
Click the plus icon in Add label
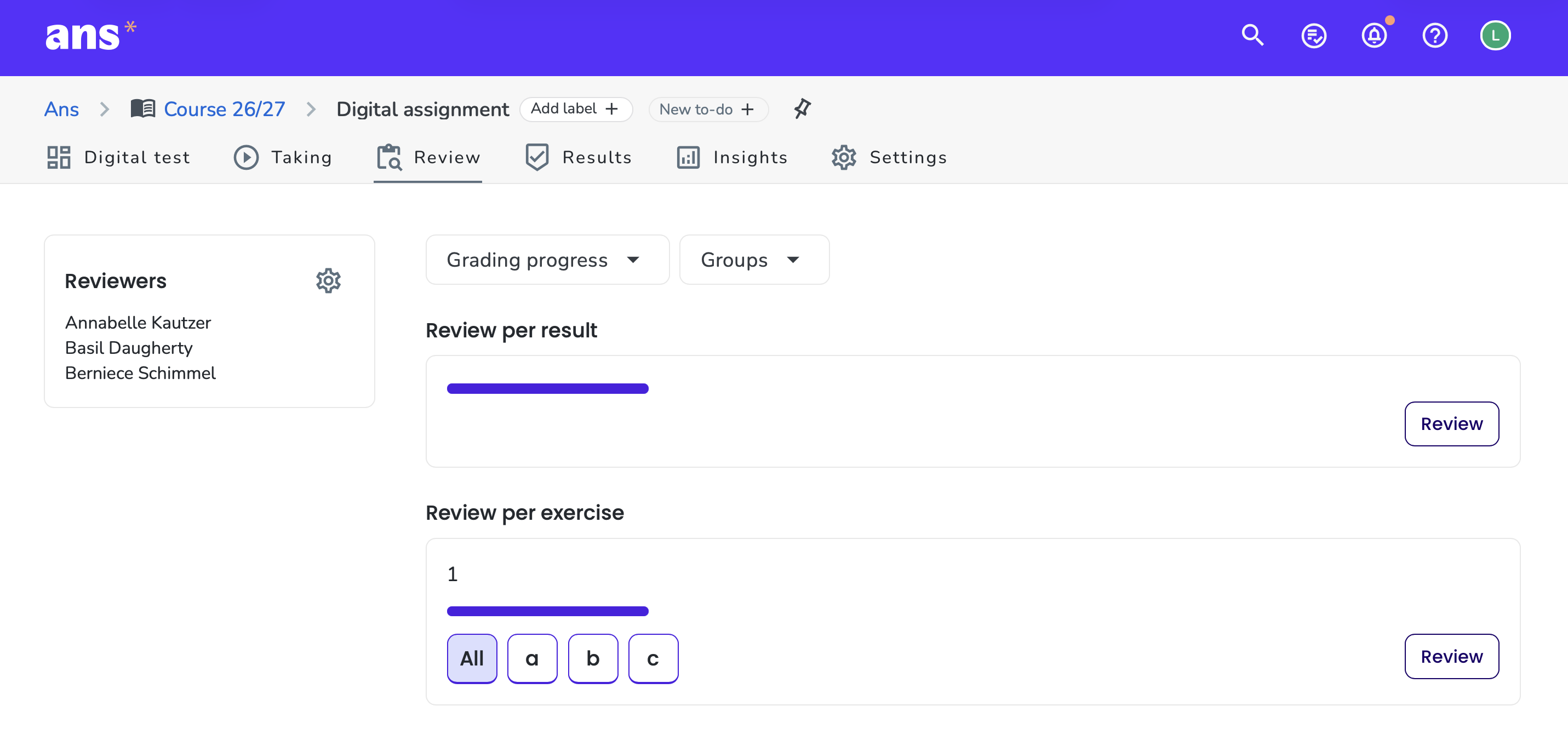click(612, 108)
